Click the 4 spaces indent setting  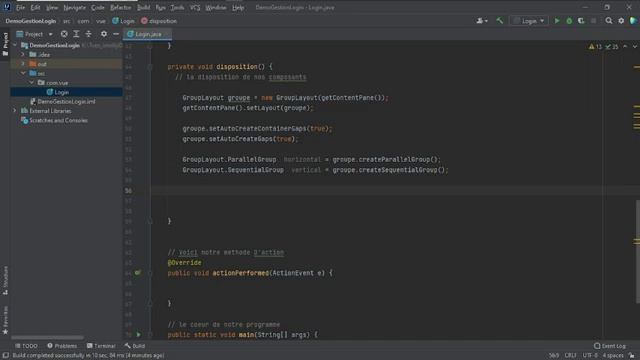pyautogui.click(x=613, y=356)
